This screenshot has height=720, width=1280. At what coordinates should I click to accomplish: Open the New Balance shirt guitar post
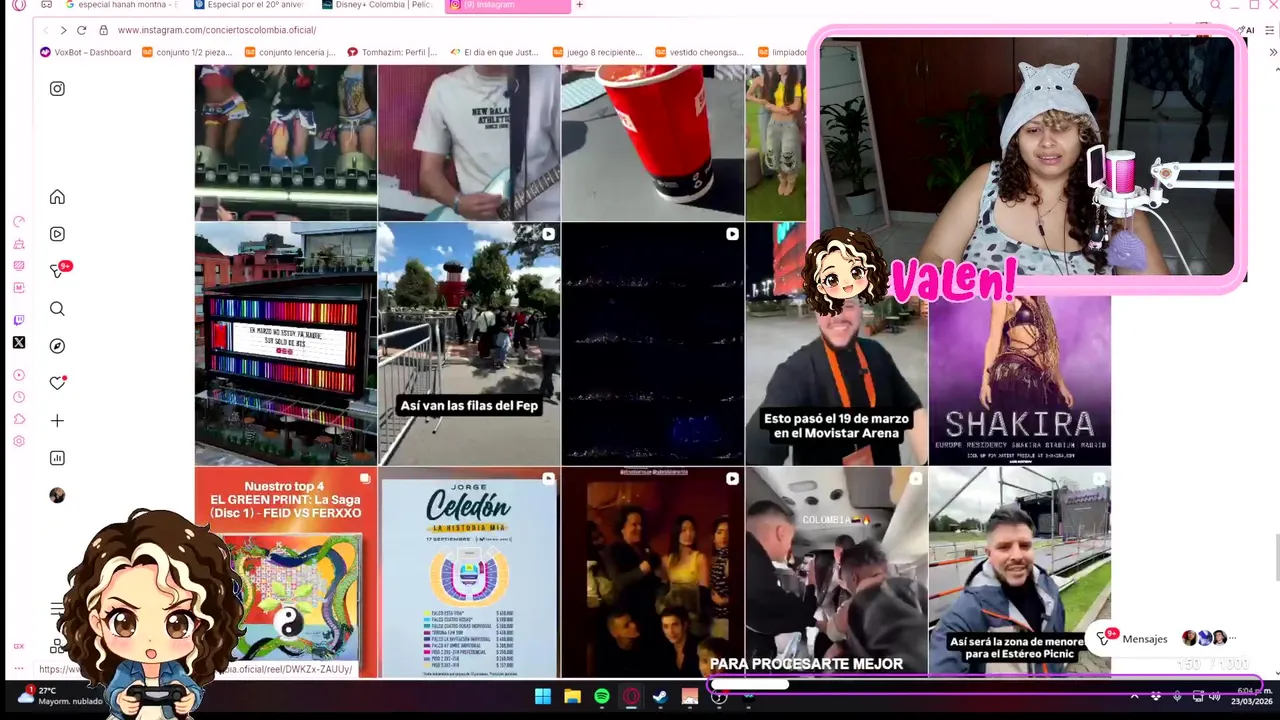point(469,142)
